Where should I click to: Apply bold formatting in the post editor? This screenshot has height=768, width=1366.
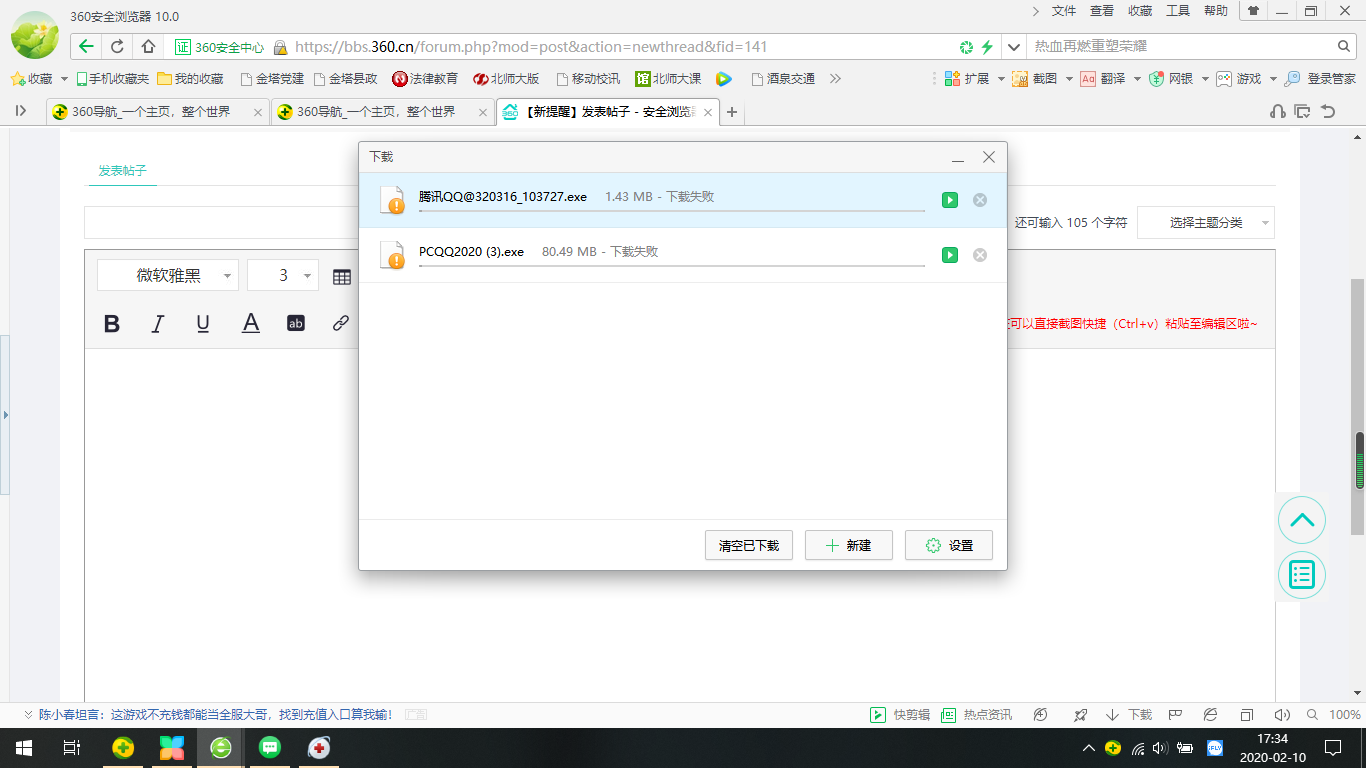(112, 323)
